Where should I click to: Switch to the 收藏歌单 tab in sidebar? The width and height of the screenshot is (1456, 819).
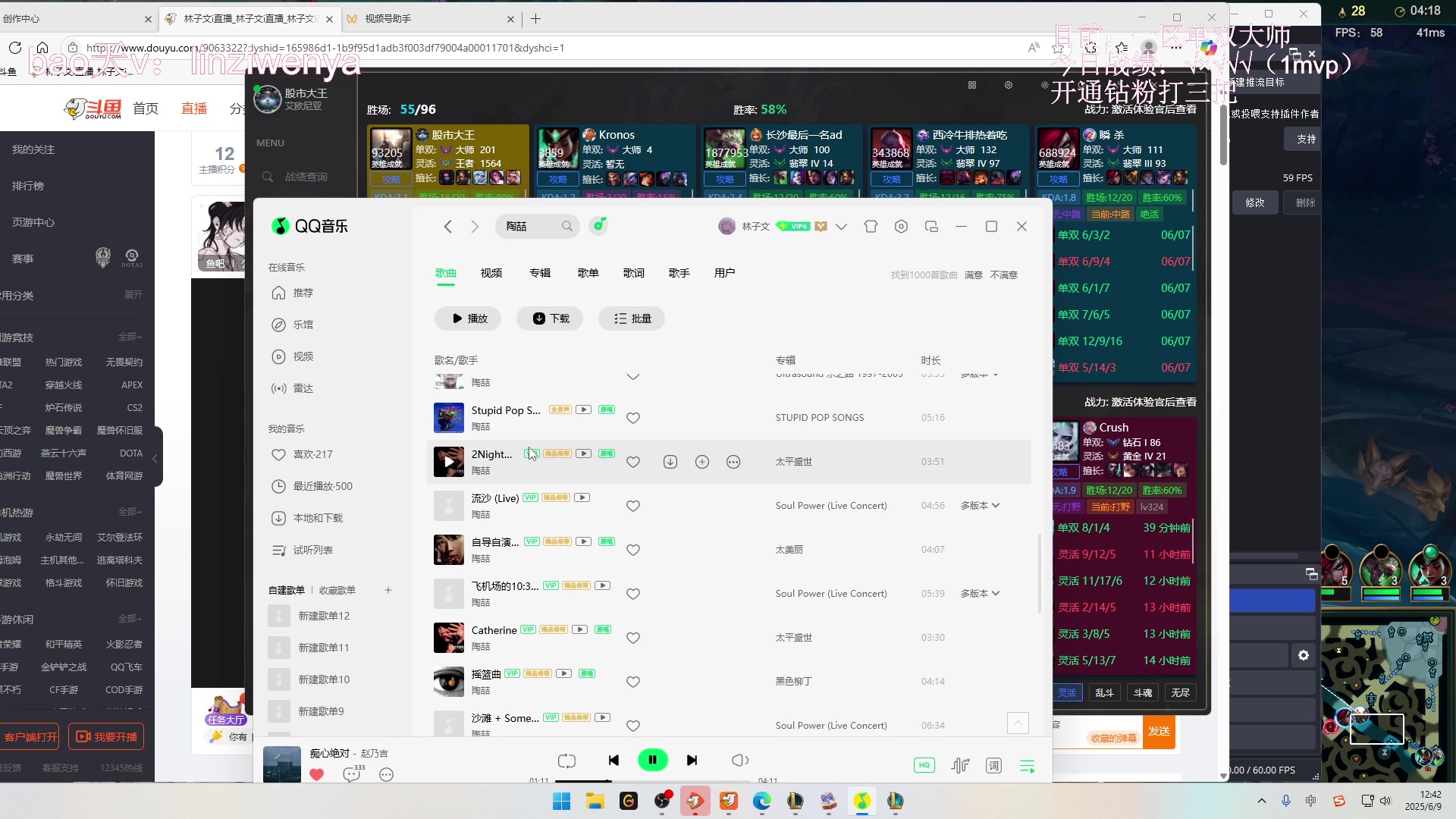point(337,590)
